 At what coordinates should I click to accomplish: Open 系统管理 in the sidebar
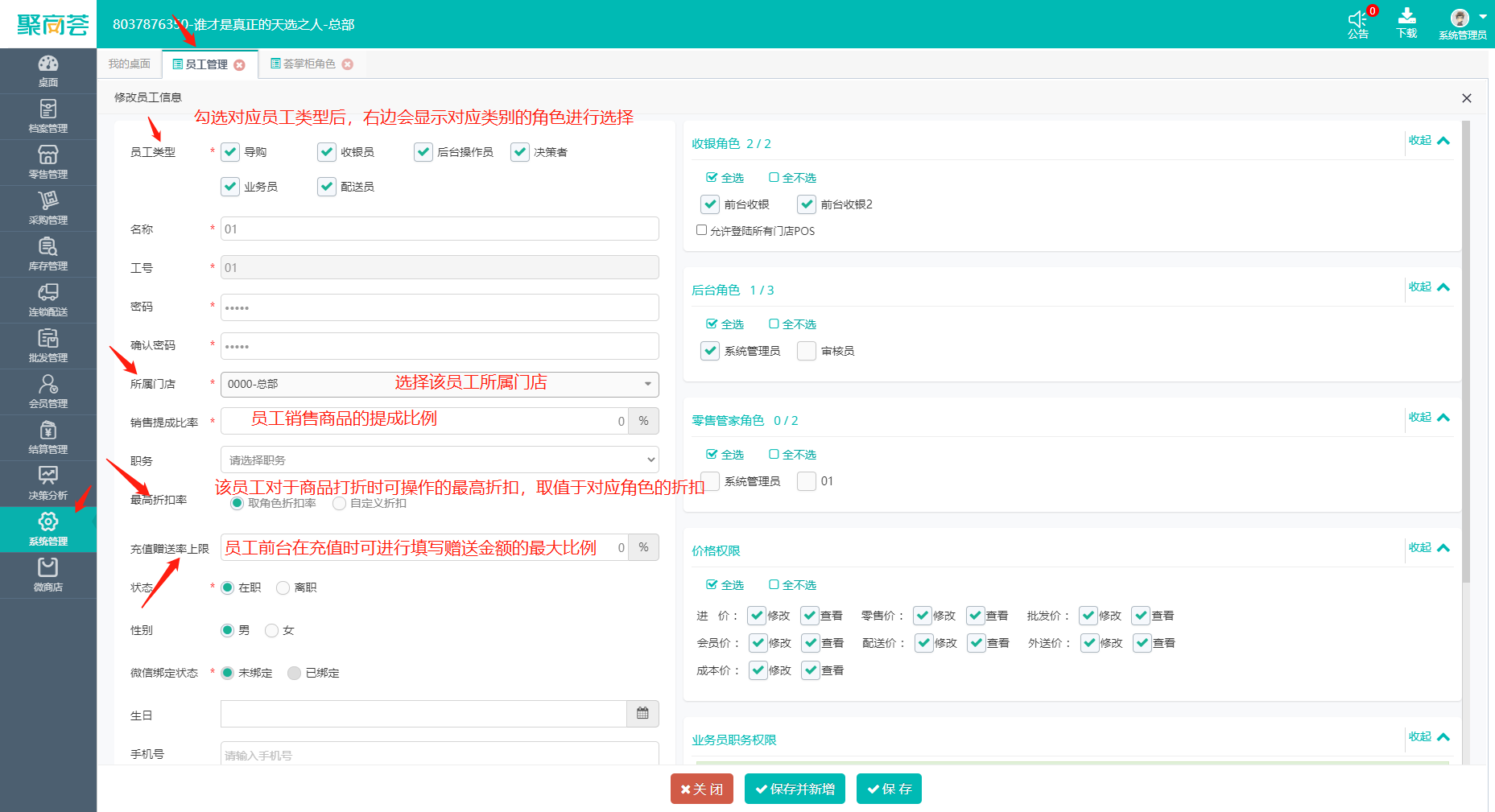coord(48,530)
